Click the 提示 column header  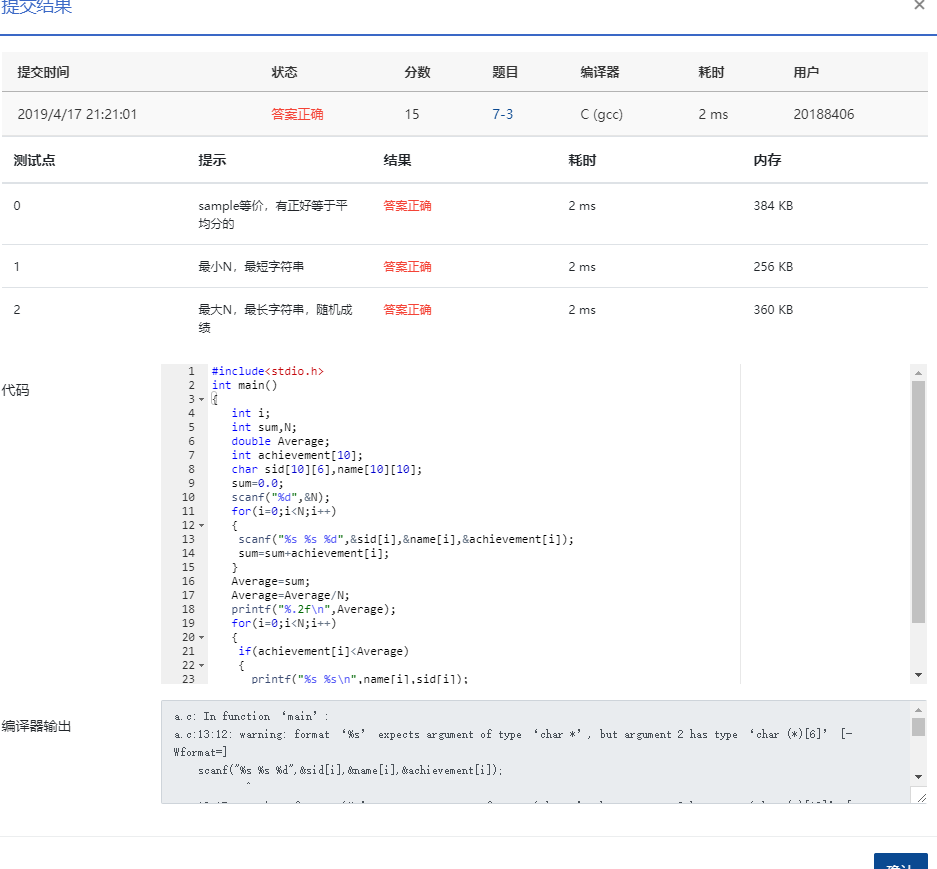[x=212, y=160]
